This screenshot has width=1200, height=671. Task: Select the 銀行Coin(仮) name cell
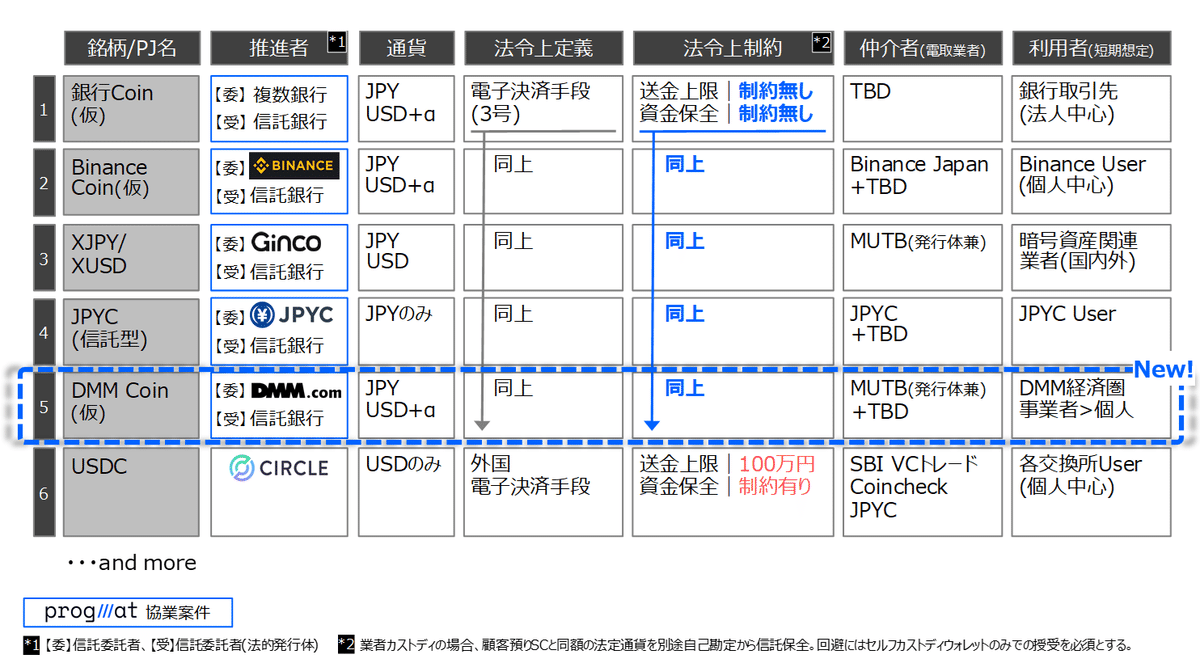point(131,108)
